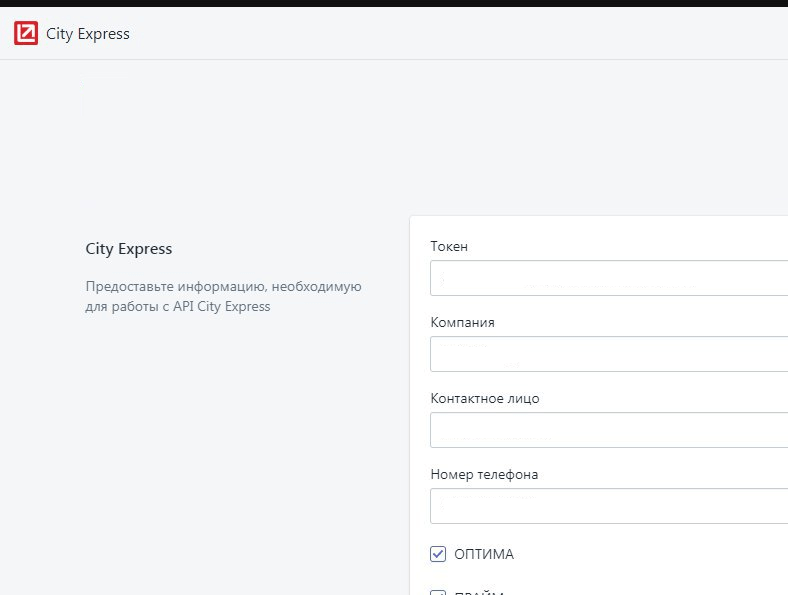Screen dimensions: 788x595
Task: Click the ОПТИМА checkbox label text
Action: (x=484, y=554)
